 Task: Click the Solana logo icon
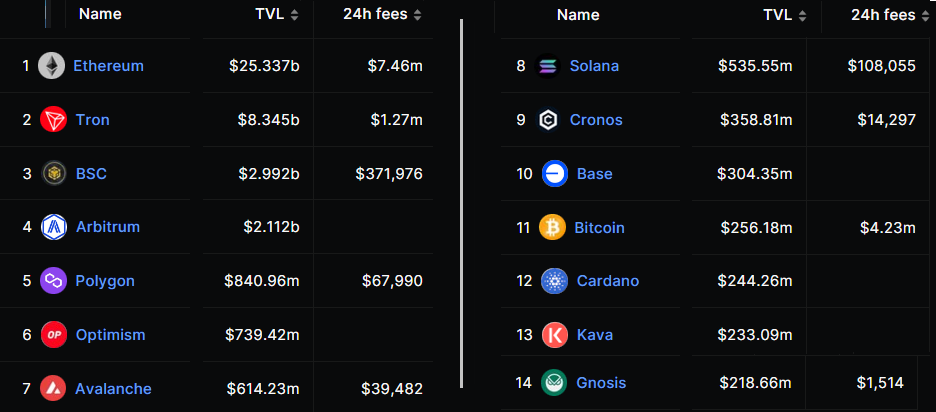pos(546,66)
